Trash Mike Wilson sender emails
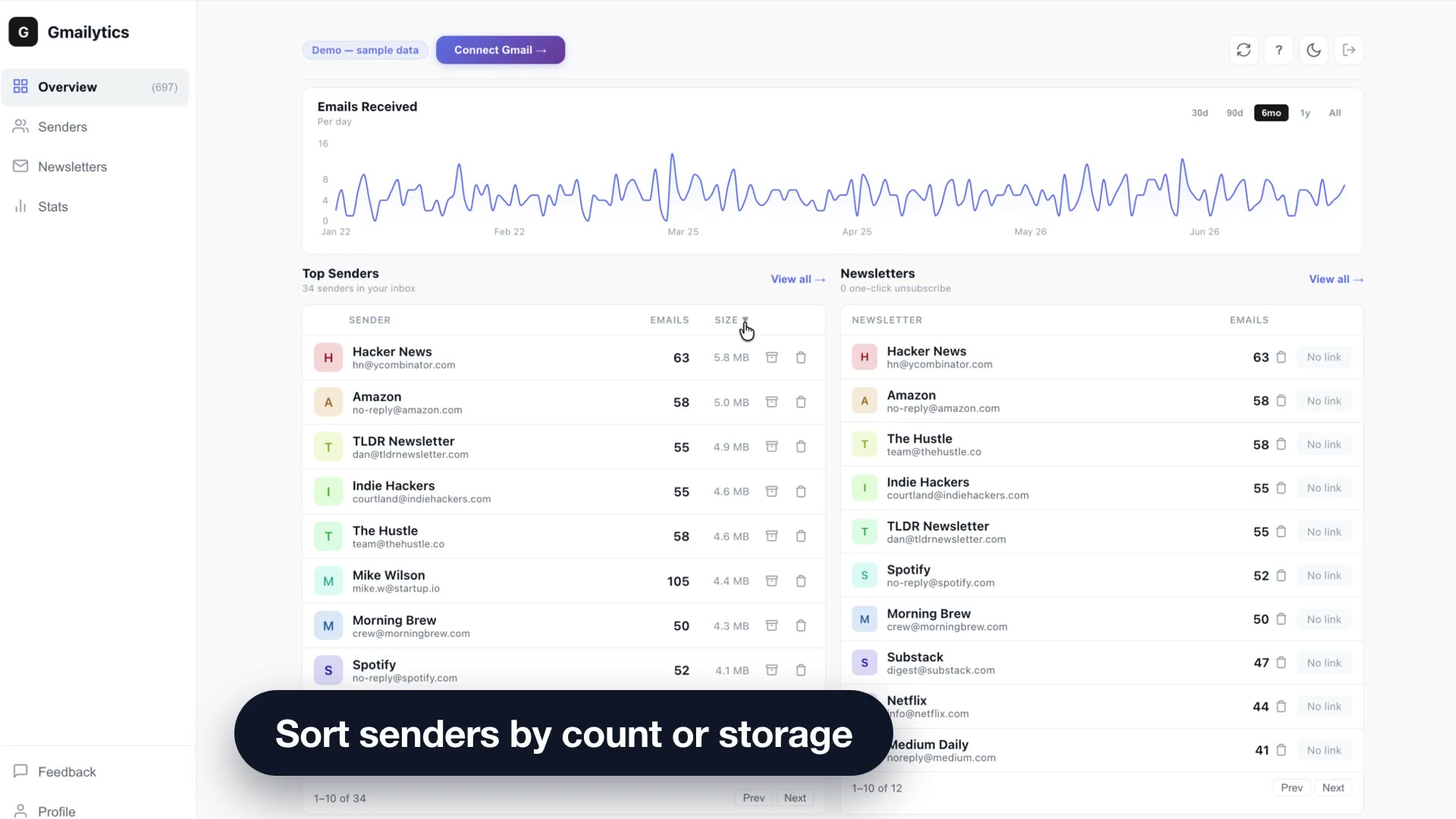This screenshot has width=1456, height=819. point(801,581)
